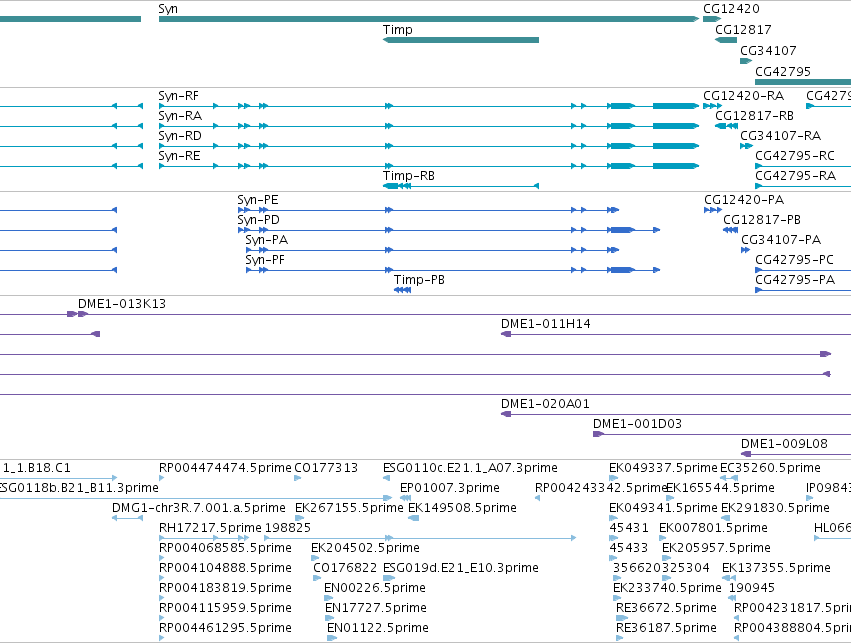The image size is (851, 643).
Task: Click the RE36672.5prime EST label
Action: click(666, 608)
